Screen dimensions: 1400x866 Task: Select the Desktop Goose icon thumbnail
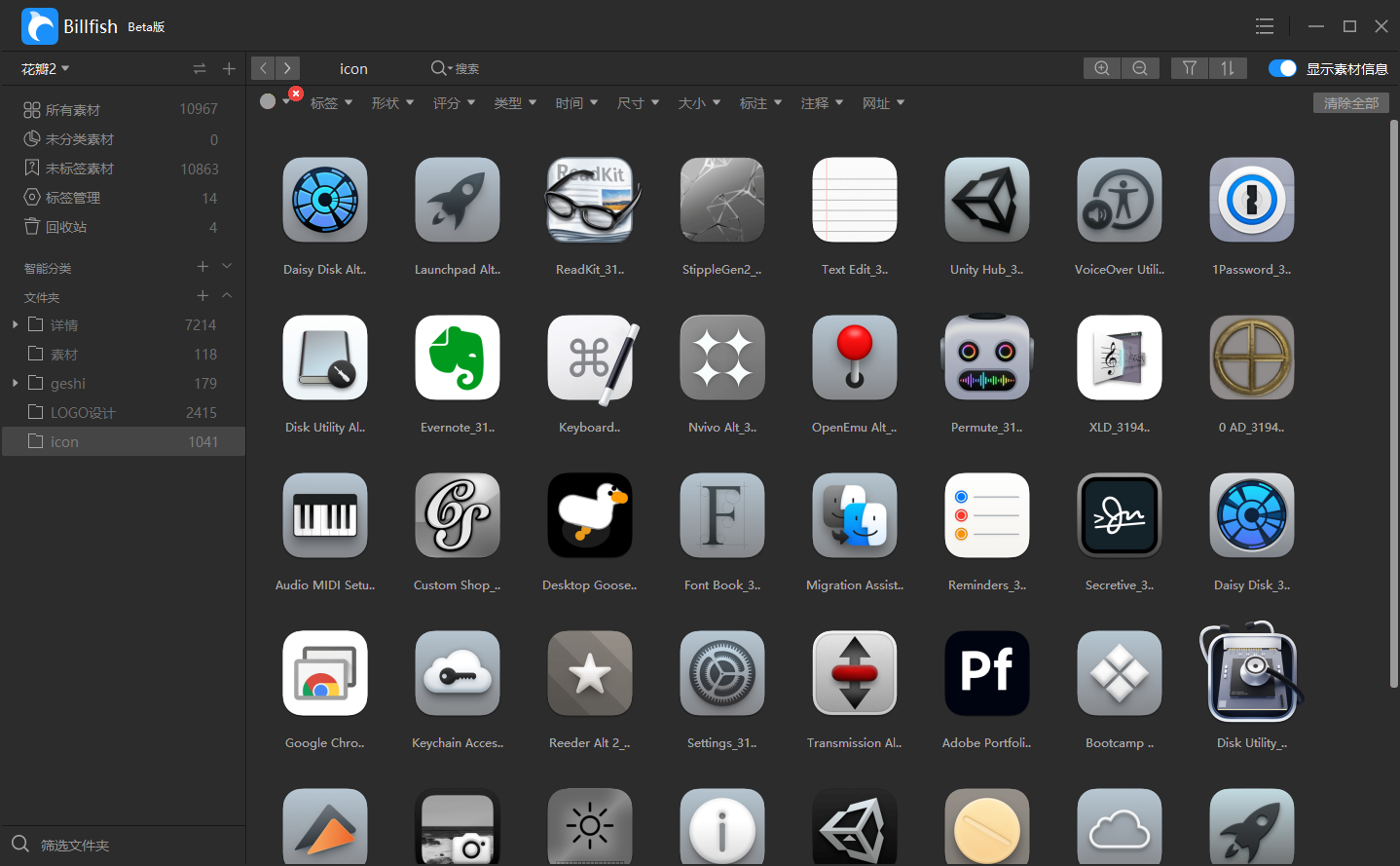tap(590, 515)
